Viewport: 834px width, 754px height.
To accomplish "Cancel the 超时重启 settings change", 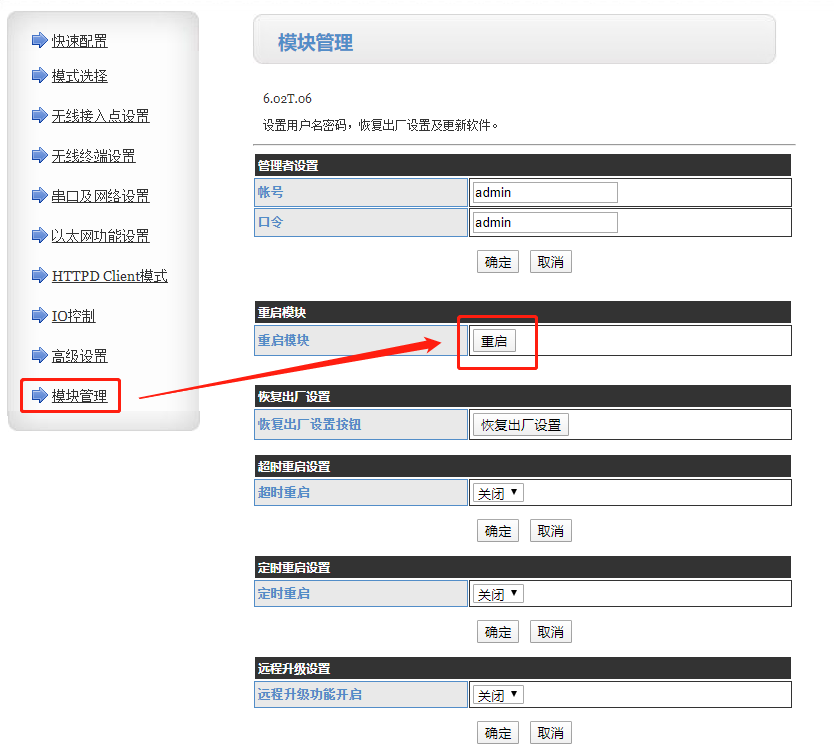I will tap(551, 531).
